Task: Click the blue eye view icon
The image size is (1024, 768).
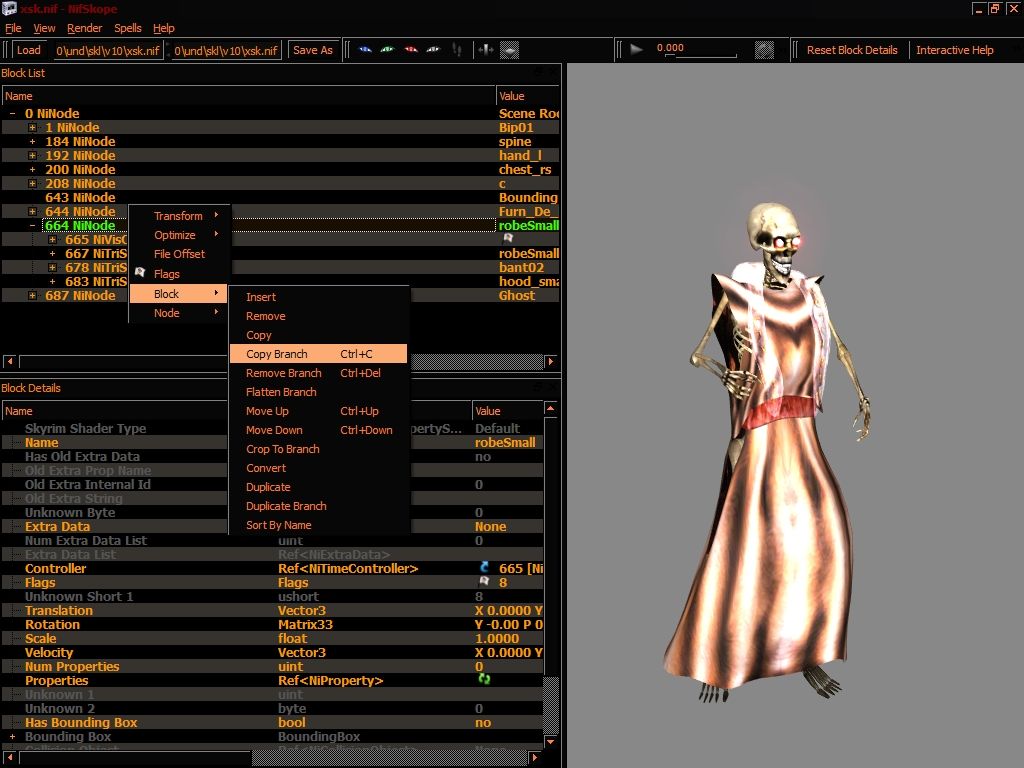Action: [365, 50]
